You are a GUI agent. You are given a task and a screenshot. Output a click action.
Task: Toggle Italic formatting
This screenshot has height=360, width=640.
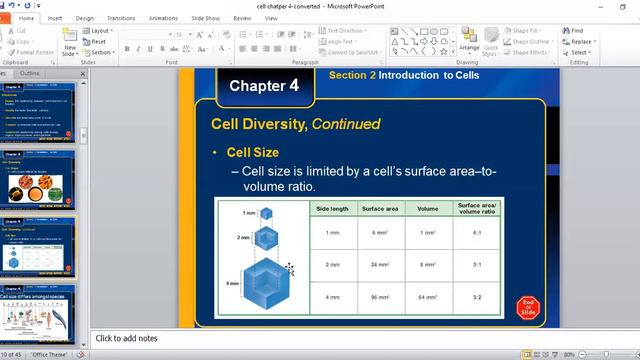pyautogui.click(x=138, y=49)
